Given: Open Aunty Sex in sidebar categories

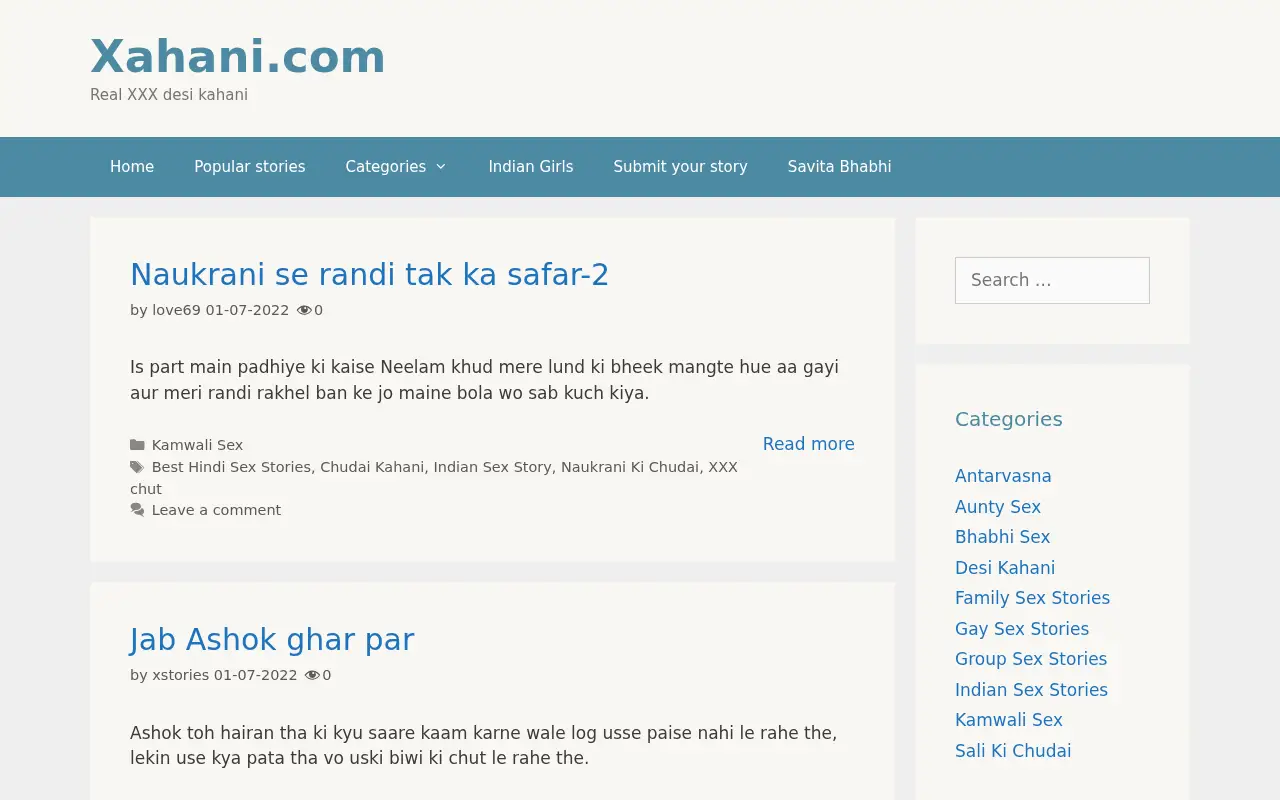Looking at the screenshot, I should 998,507.
